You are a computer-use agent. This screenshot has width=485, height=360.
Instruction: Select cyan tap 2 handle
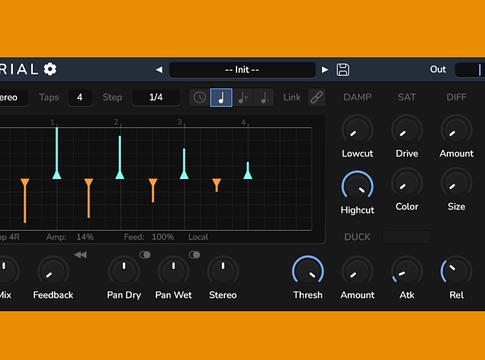pos(120,174)
